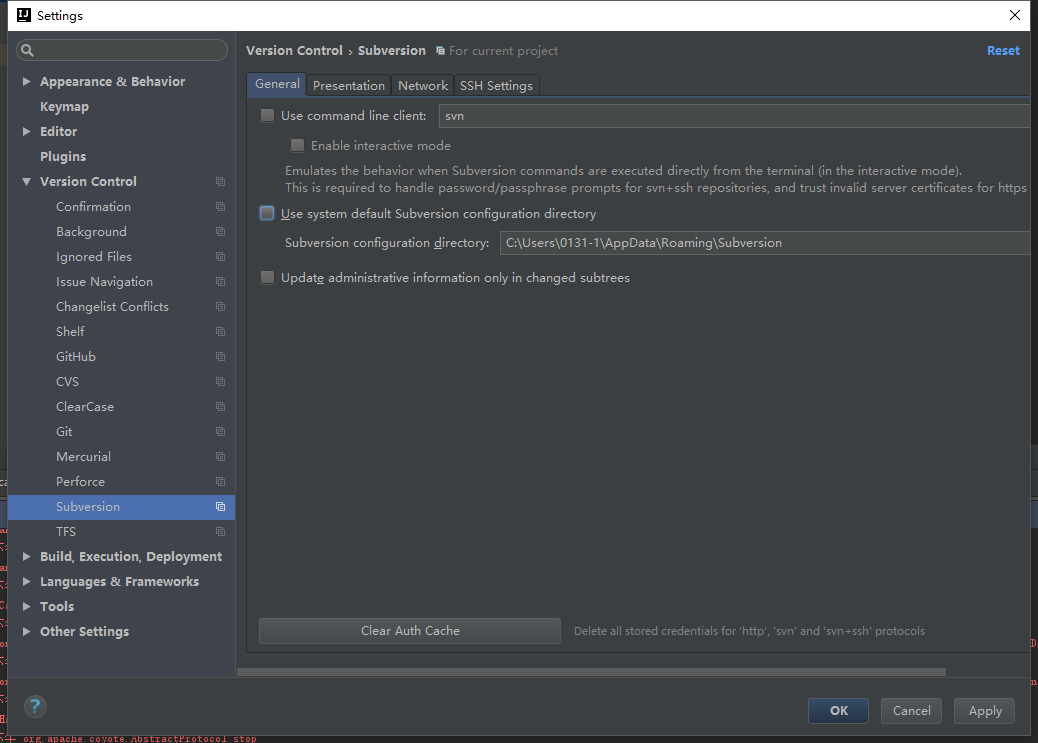Select ClearCase in the settings tree
The height and width of the screenshot is (743, 1038).
click(85, 407)
